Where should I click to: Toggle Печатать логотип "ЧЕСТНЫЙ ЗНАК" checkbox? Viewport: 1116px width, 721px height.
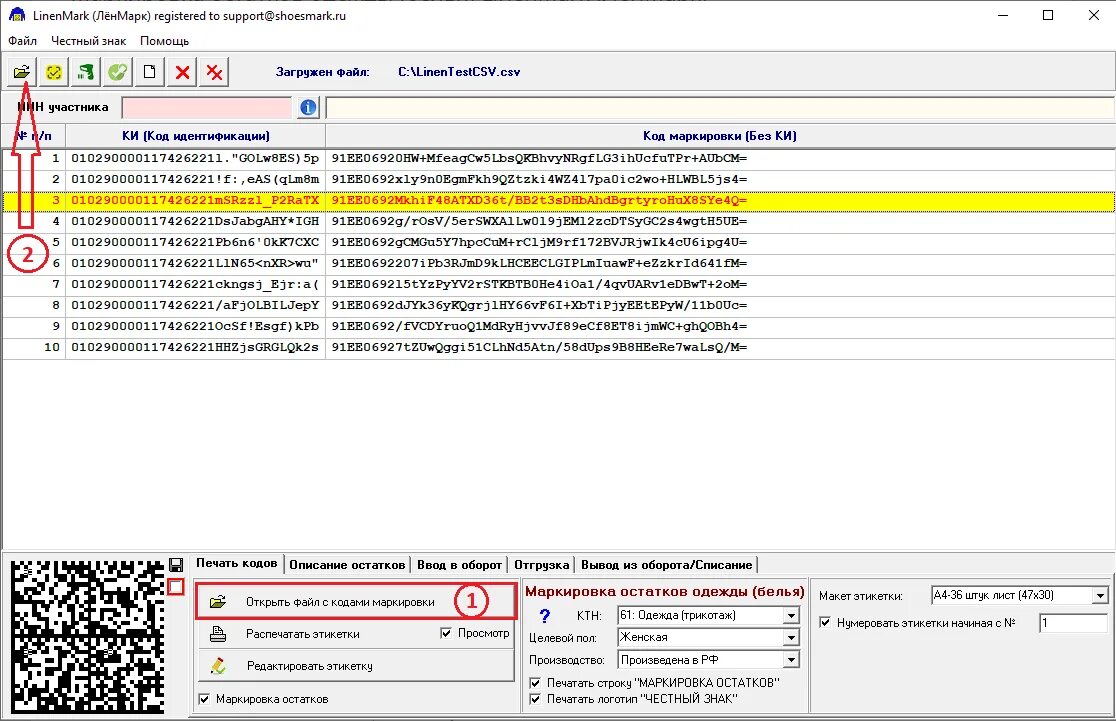[535, 699]
